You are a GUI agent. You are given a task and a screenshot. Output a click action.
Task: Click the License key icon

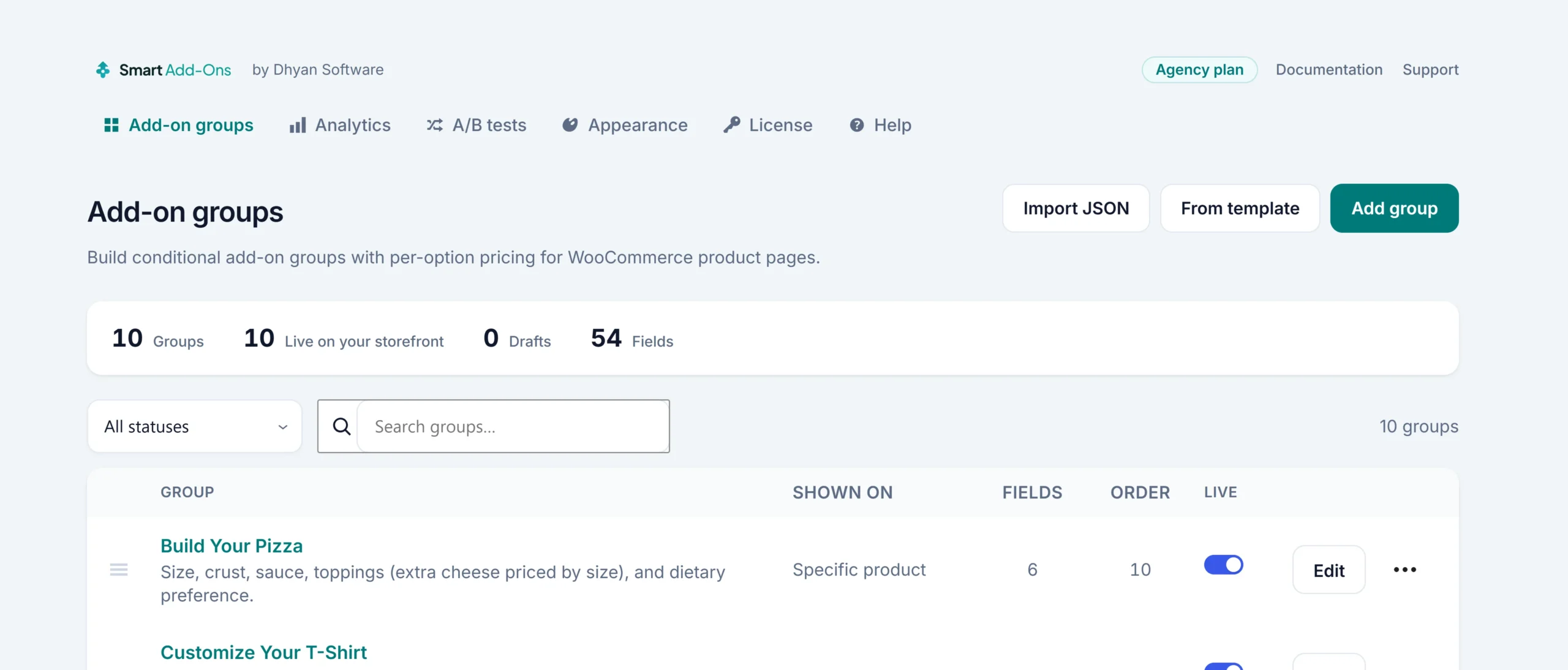(731, 125)
